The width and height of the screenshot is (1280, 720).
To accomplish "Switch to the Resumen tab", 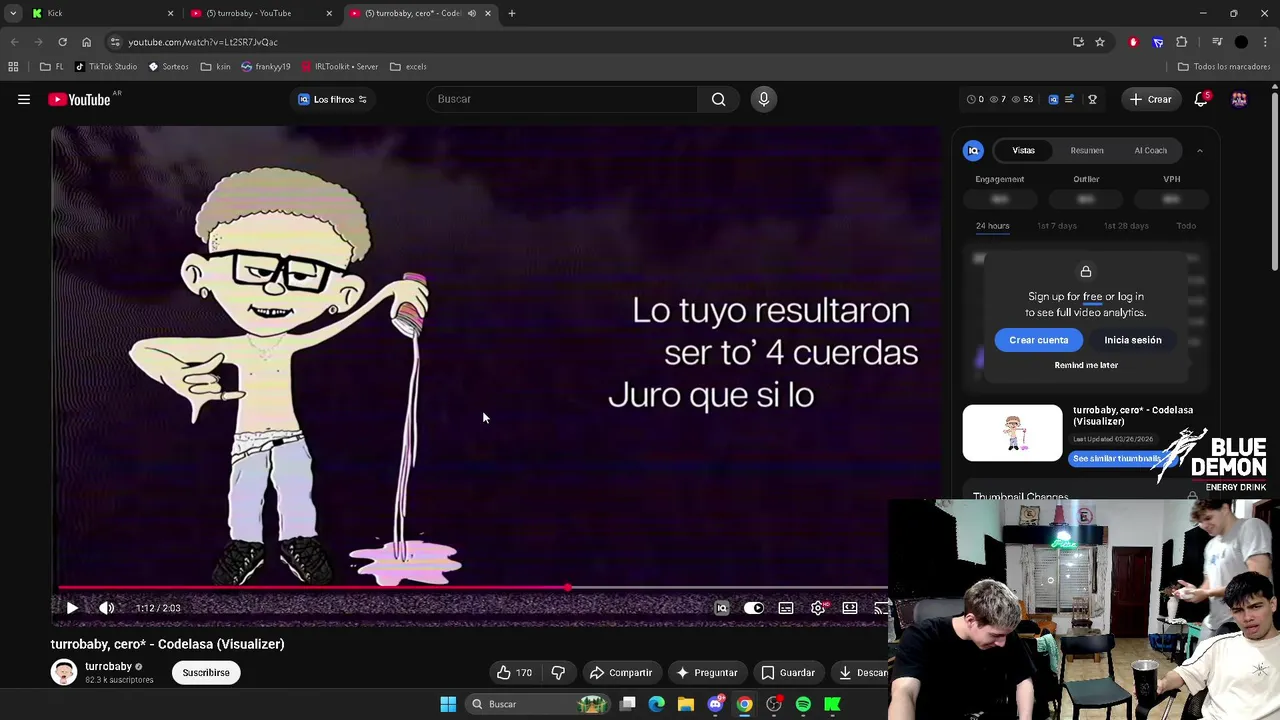I will pos(1087,151).
